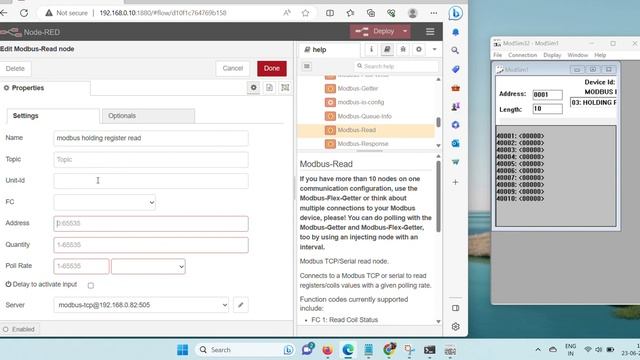
Task: Open Connection menu in ModSim32
Action: pyautogui.click(x=522, y=55)
